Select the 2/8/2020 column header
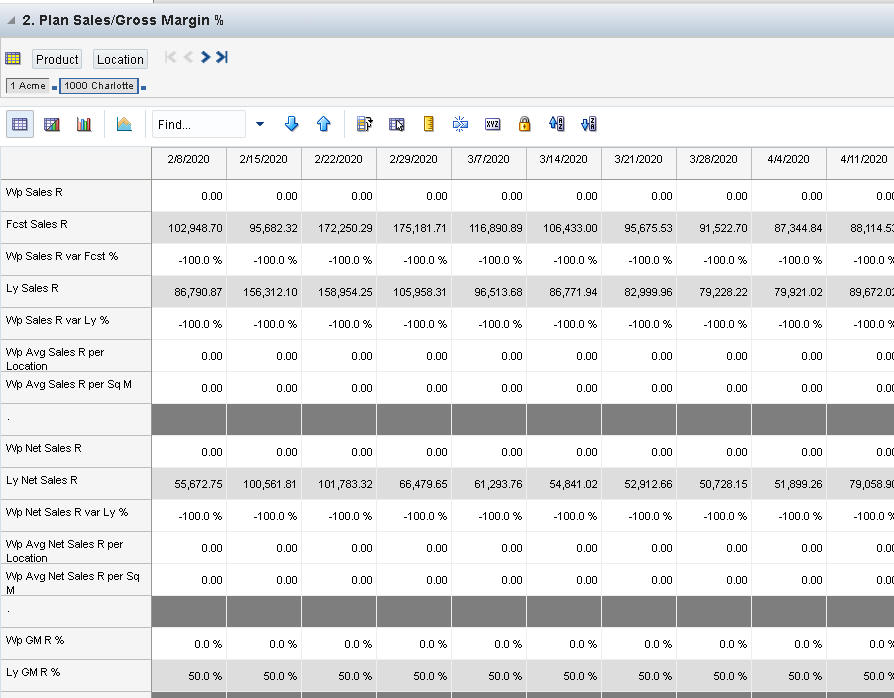 point(189,163)
